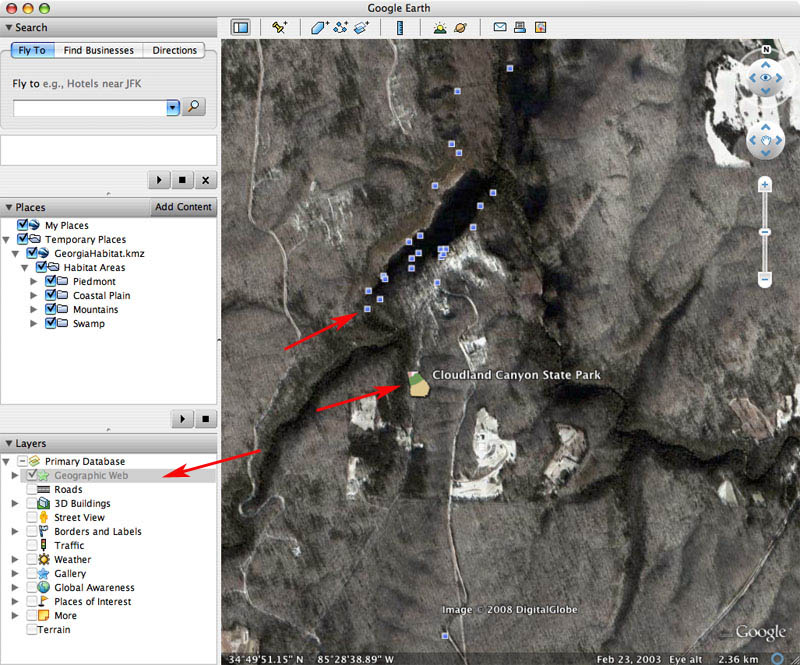Uncheck the Coastal Plain folder checkbox
800x665 pixels.
point(51,295)
